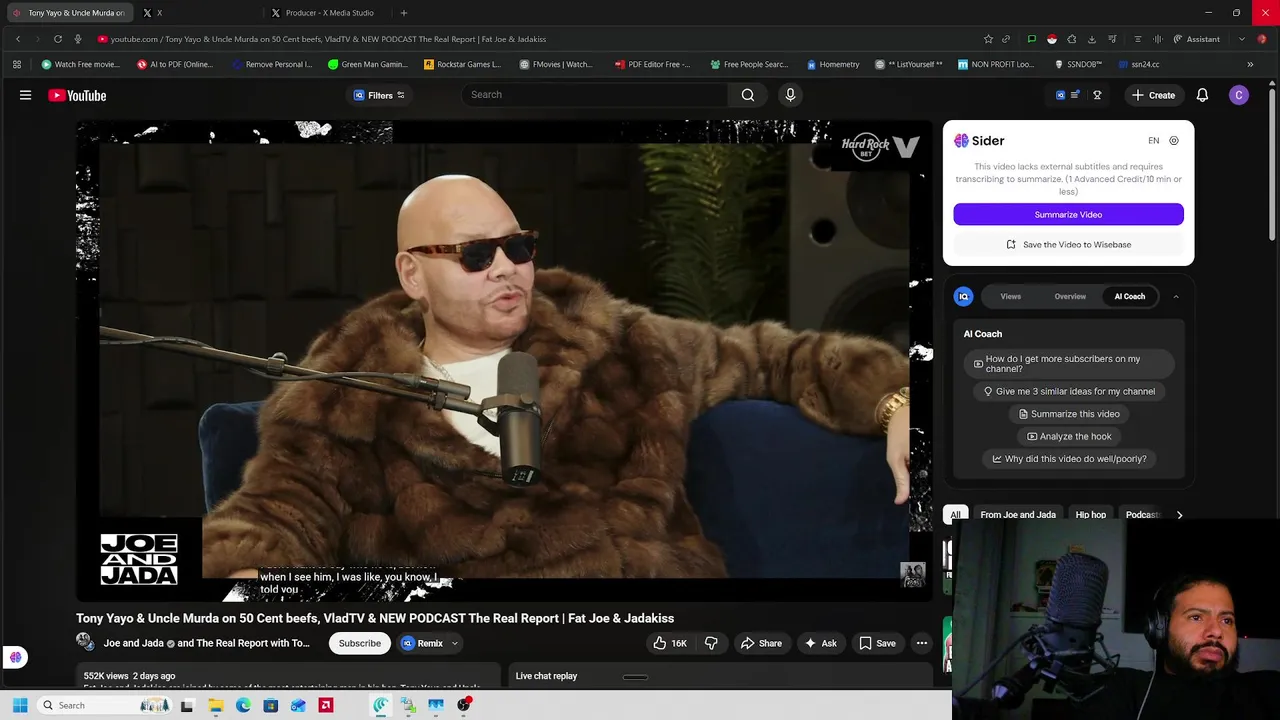This screenshot has height=720, width=1280.
Task: Expand hidden bookmarks with double chevron
Action: click(x=1250, y=64)
